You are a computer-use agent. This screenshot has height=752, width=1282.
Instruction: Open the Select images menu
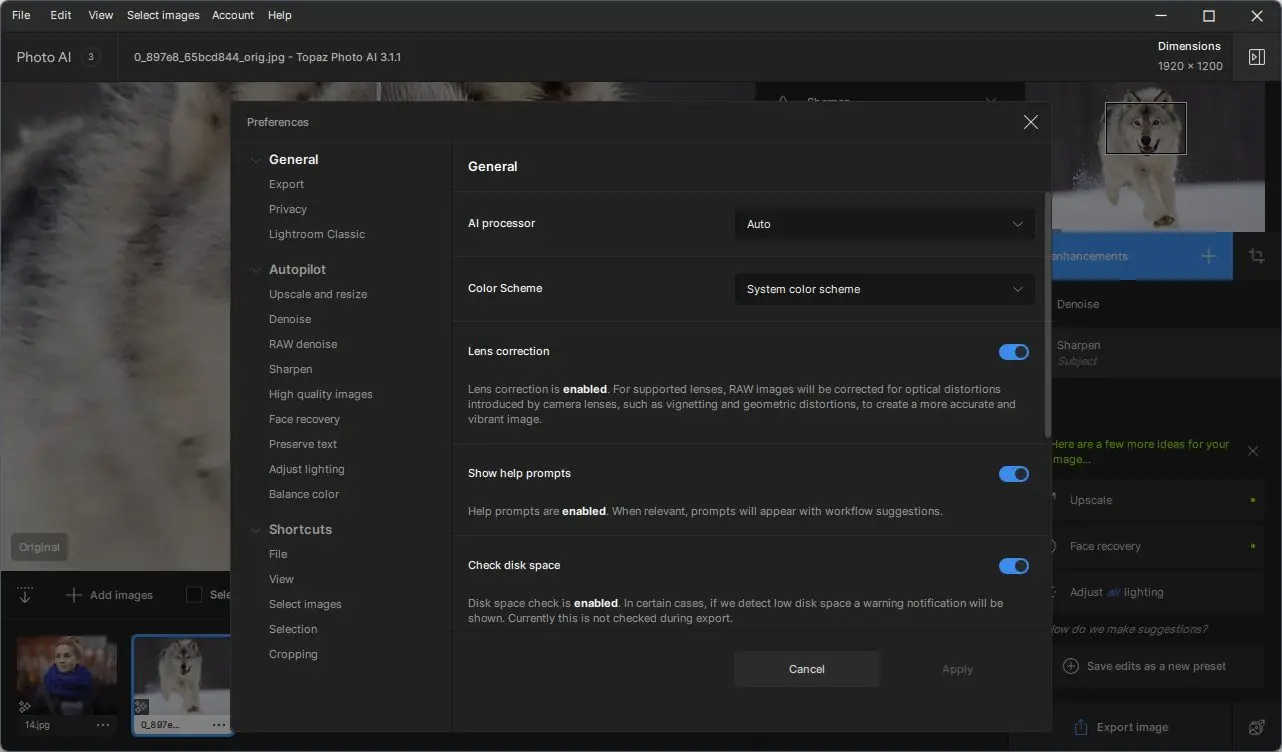tap(163, 15)
